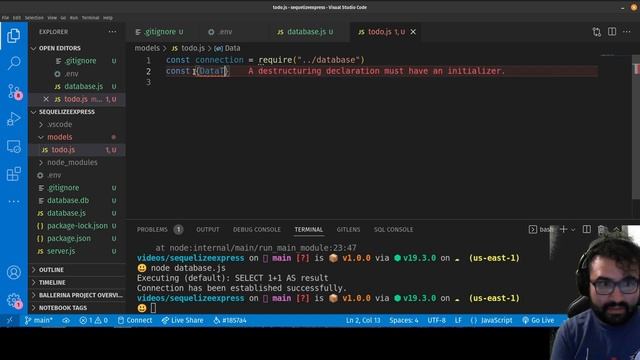Close the todo.js editor tab
The image size is (640, 360).
413,32
